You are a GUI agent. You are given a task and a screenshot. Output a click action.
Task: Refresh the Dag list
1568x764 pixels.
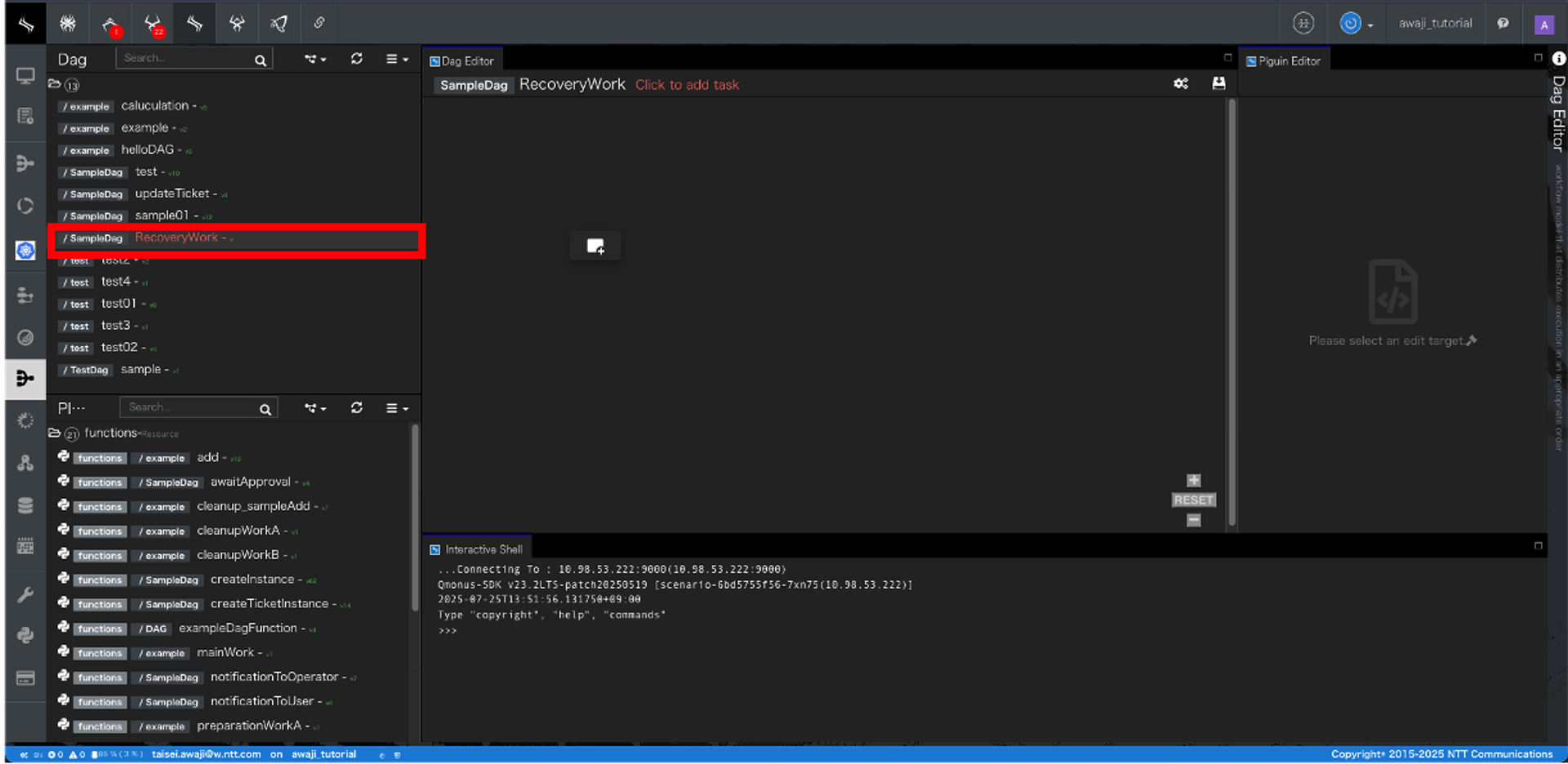pyautogui.click(x=357, y=59)
